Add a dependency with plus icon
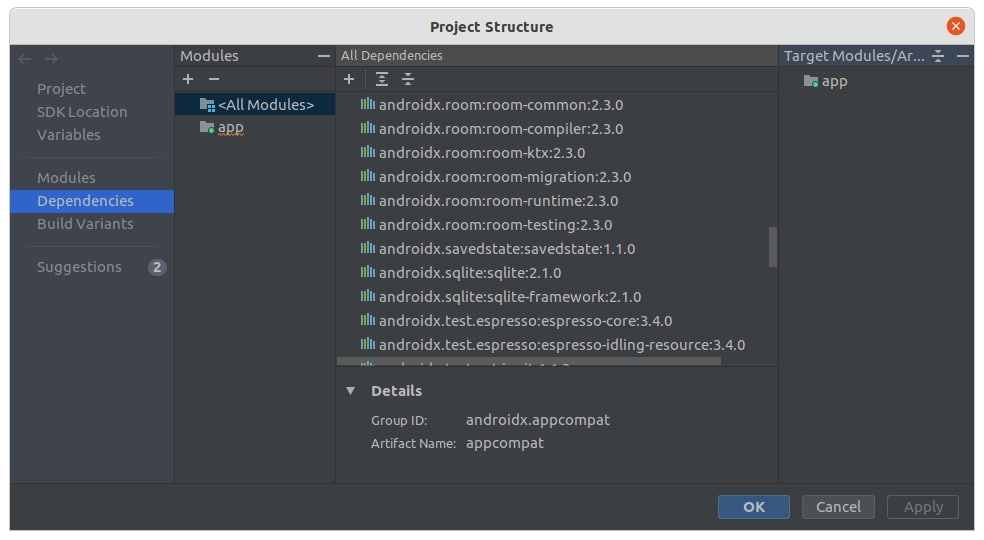 click(x=349, y=79)
